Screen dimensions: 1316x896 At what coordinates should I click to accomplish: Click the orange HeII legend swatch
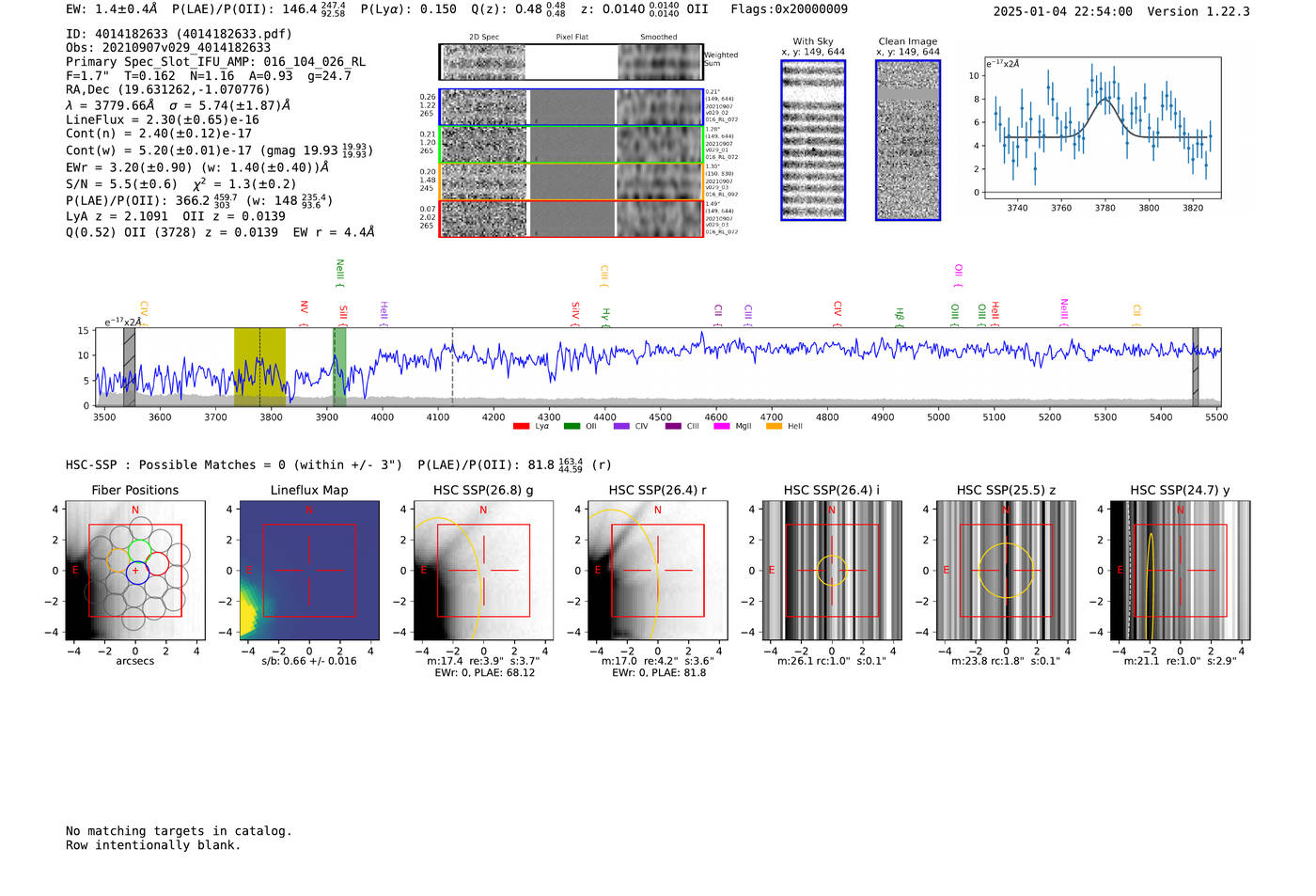[x=775, y=426]
